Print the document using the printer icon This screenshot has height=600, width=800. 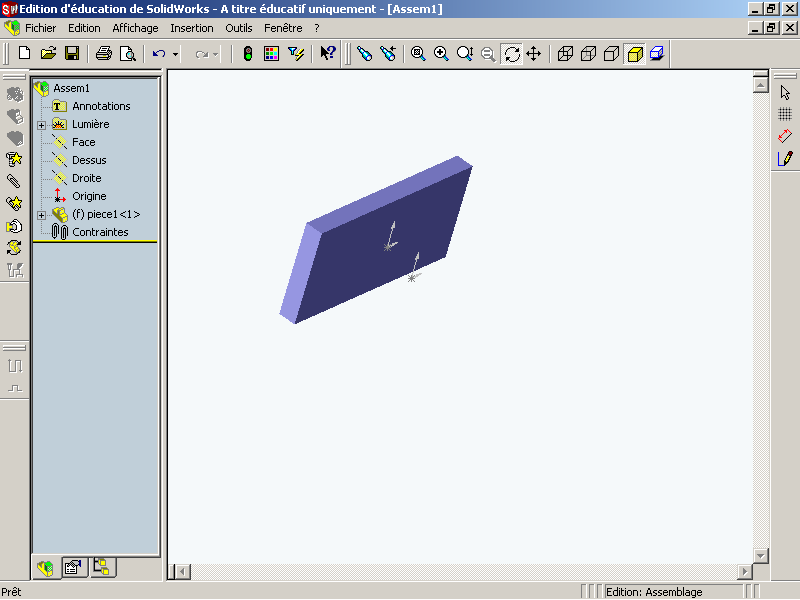click(104, 53)
